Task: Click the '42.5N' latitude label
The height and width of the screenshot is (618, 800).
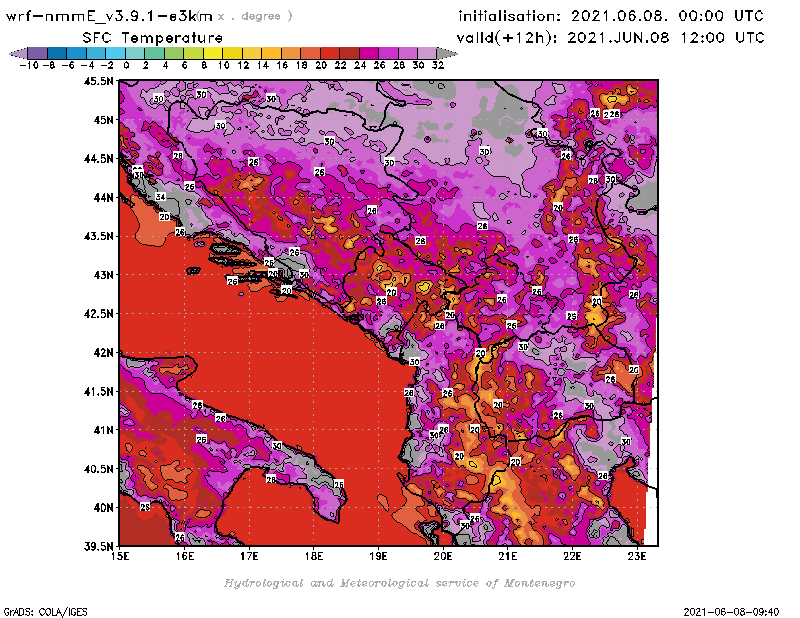Action: point(98,314)
